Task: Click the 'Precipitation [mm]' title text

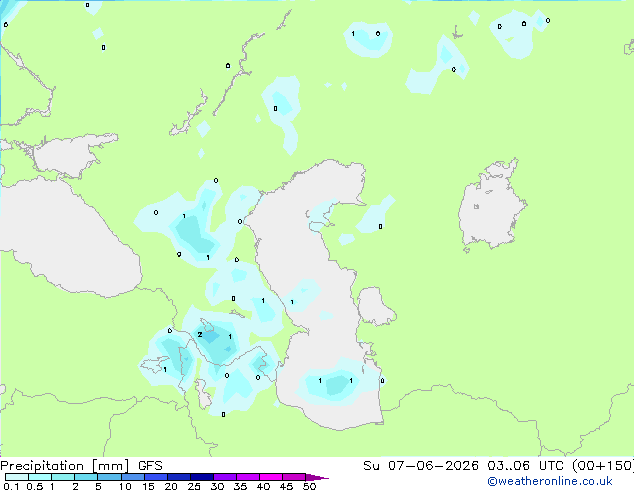Action: [x=65, y=466]
